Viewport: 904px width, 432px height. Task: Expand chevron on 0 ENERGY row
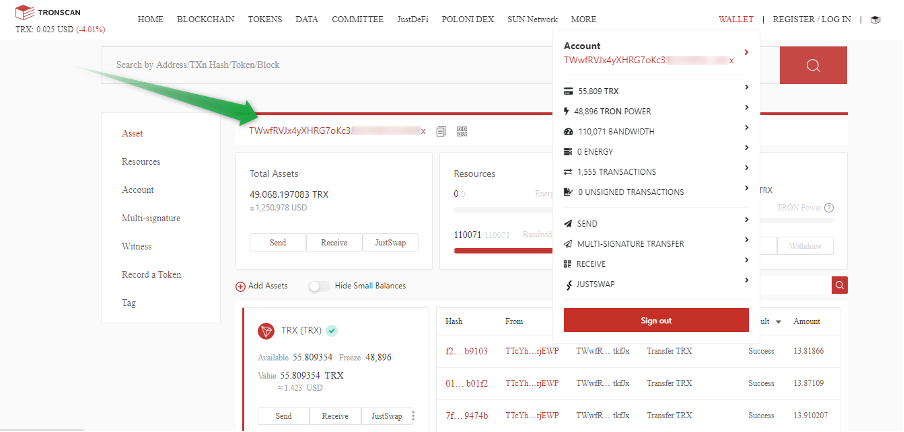746,148
